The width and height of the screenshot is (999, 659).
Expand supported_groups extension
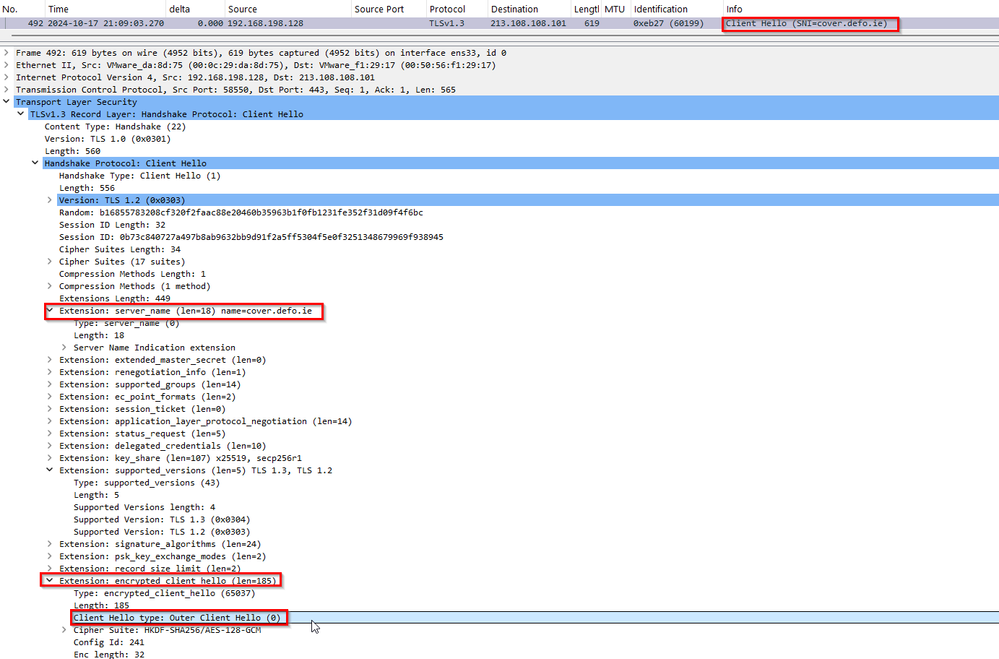pyautogui.click(x=49, y=384)
